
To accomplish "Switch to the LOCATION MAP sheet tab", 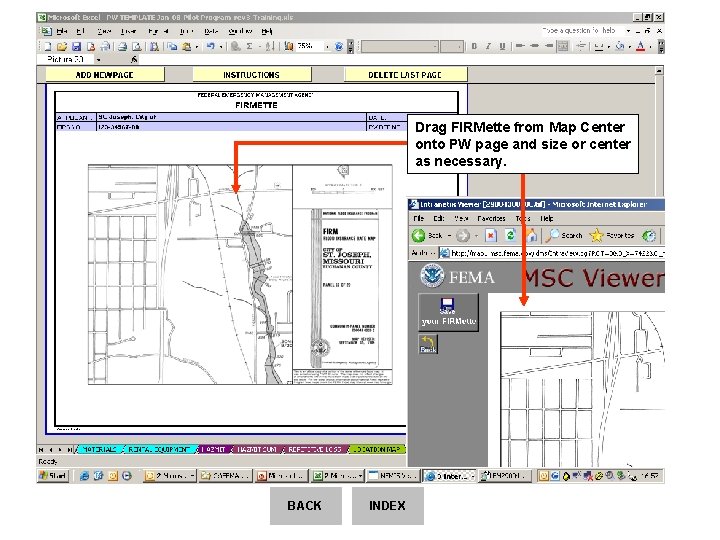I will tap(377, 450).
